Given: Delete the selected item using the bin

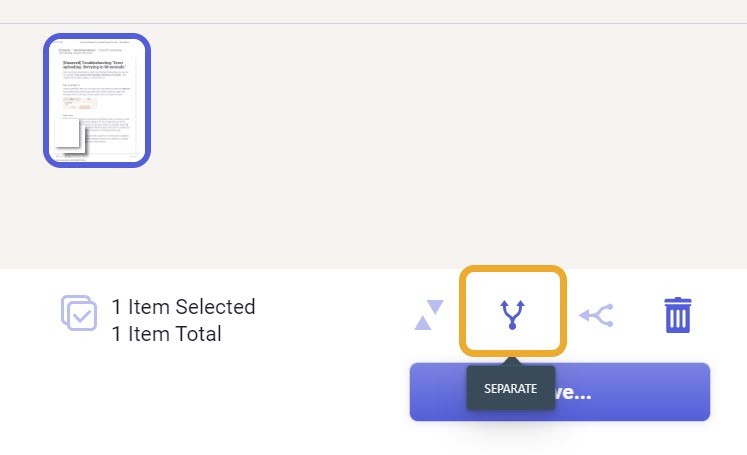Looking at the screenshot, I should 677,315.
